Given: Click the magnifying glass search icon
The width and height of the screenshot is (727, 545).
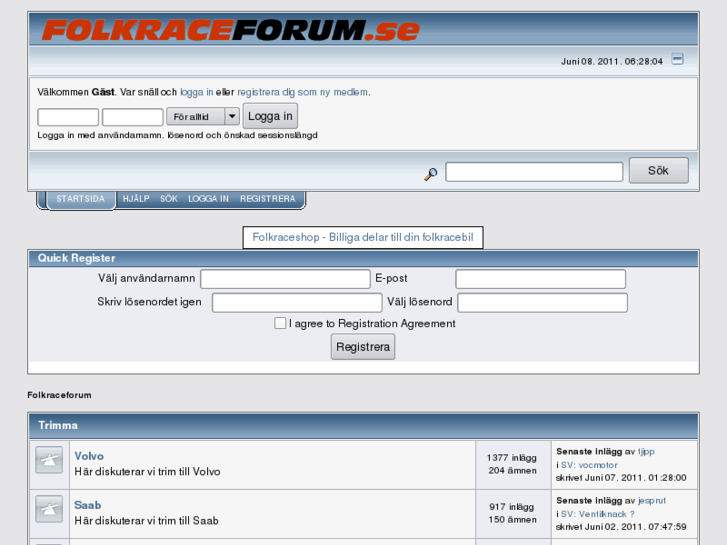Looking at the screenshot, I should point(431,174).
